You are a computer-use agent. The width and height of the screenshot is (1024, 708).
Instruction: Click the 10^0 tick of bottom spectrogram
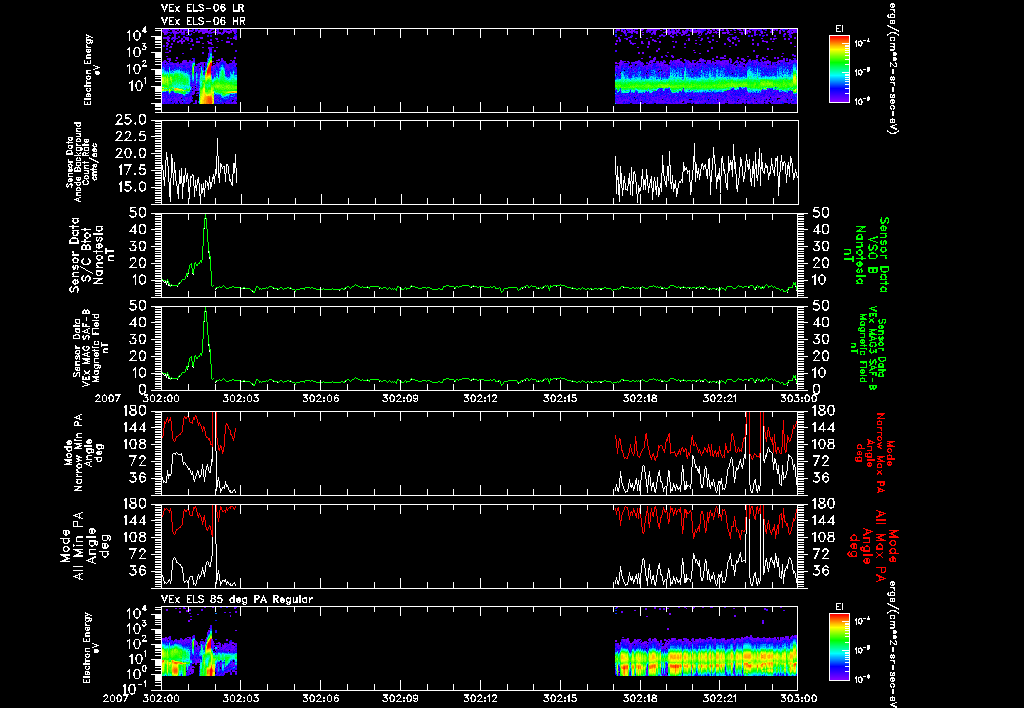(135, 673)
